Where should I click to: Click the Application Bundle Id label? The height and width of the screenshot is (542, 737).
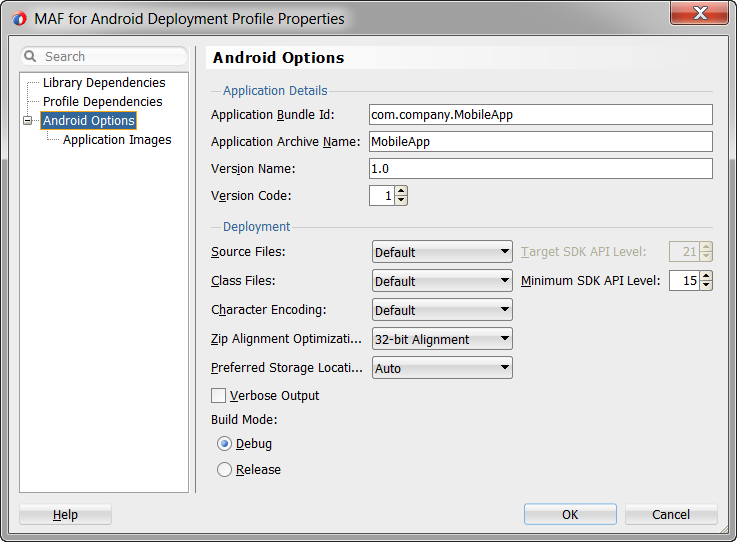pos(273,115)
